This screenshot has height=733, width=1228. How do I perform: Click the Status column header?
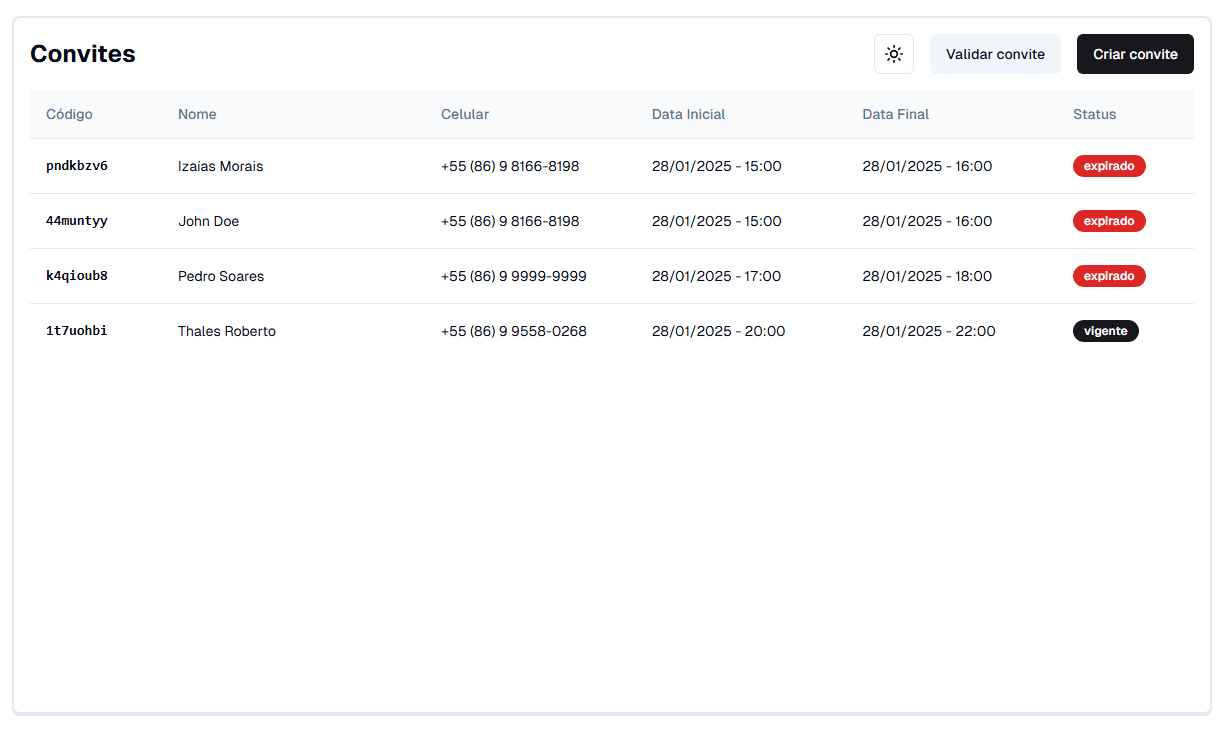pos(1094,114)
